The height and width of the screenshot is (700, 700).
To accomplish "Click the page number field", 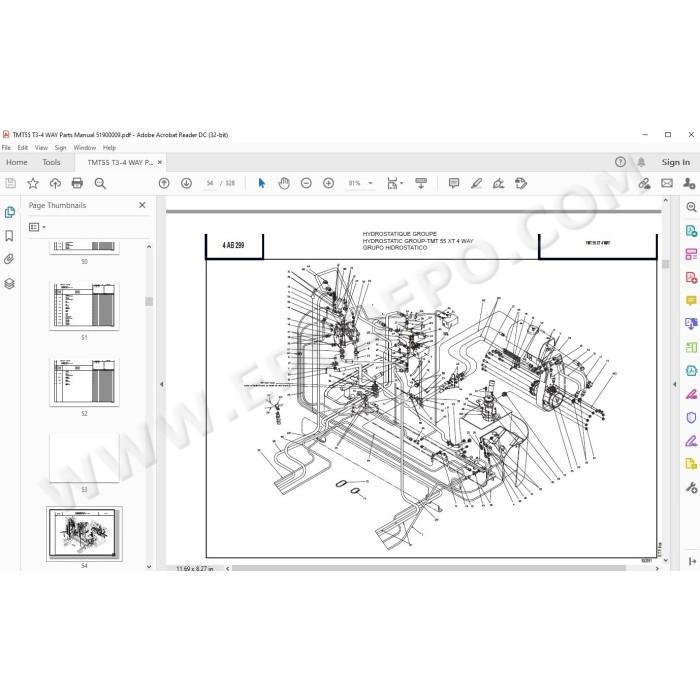I will click(210, 183).
